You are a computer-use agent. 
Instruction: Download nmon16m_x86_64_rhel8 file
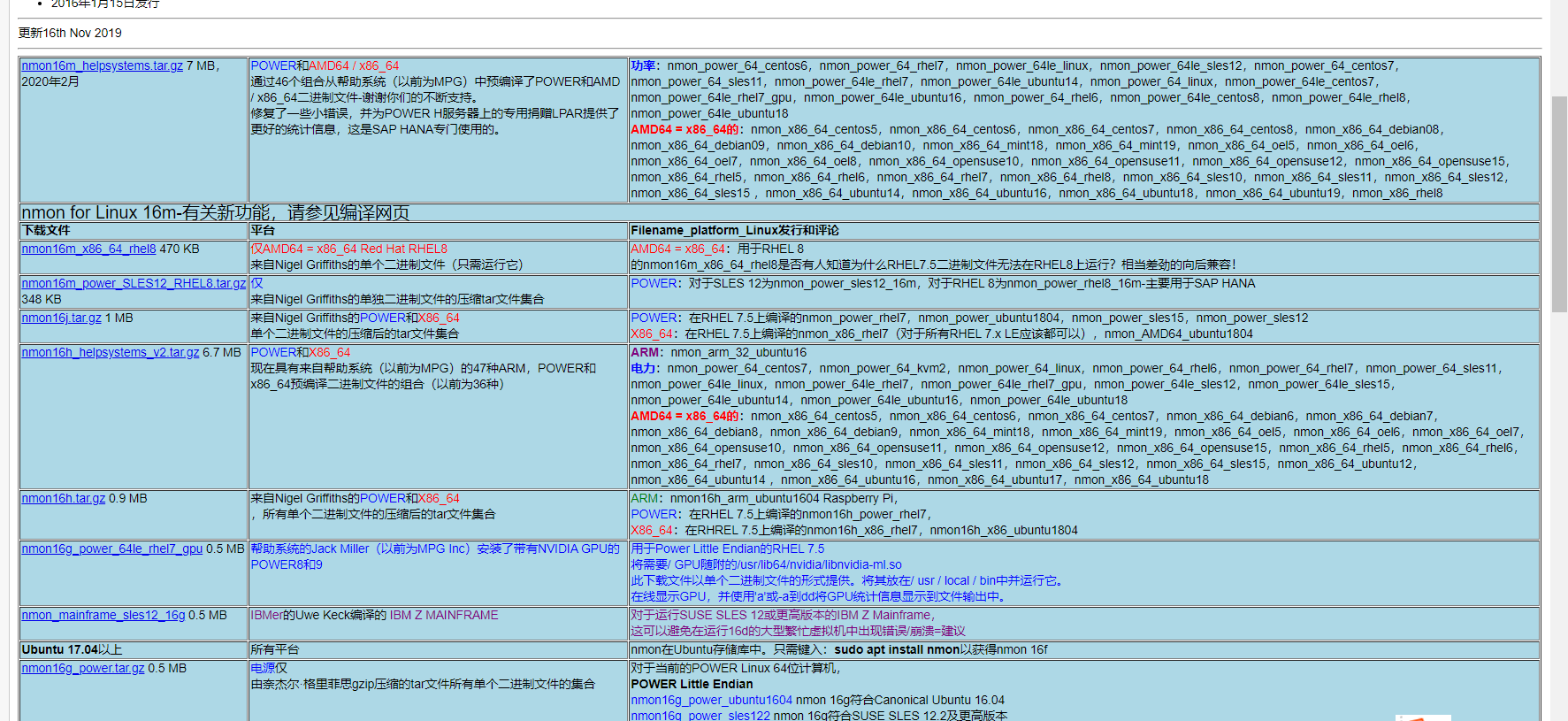(x=88, y=249)
